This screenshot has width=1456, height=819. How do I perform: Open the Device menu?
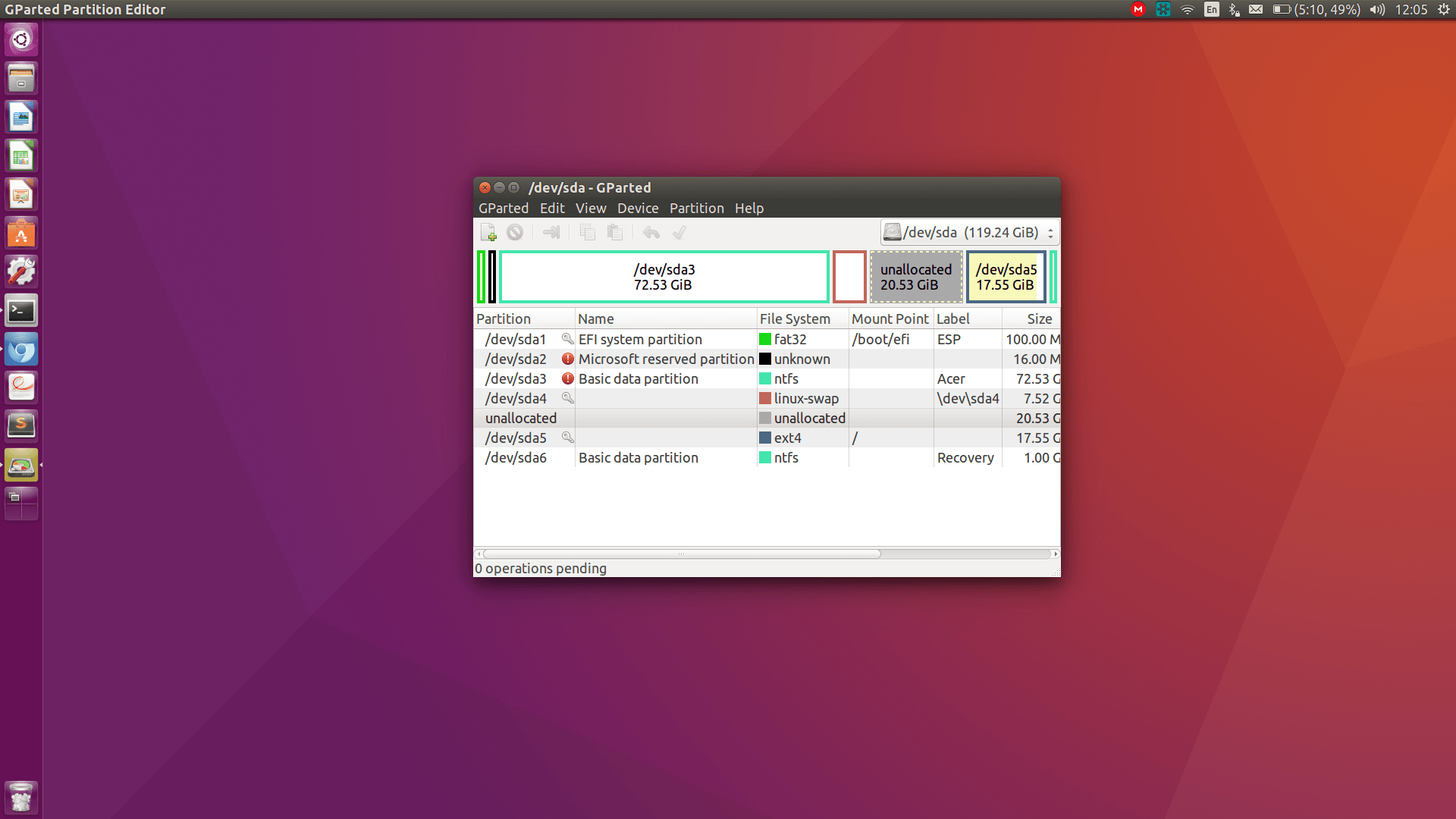(x=637, y=208)
